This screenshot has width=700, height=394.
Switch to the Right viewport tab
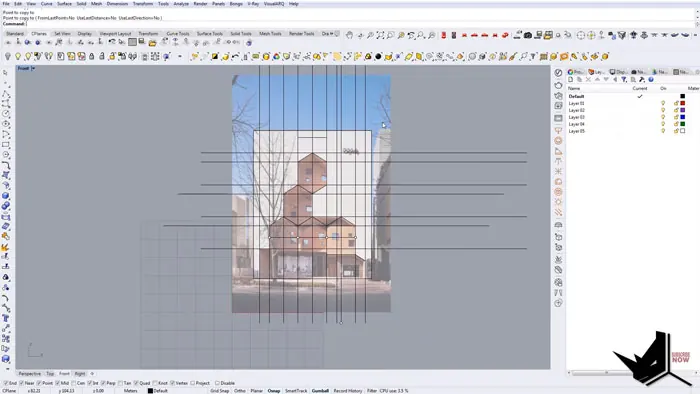point(80,373)
